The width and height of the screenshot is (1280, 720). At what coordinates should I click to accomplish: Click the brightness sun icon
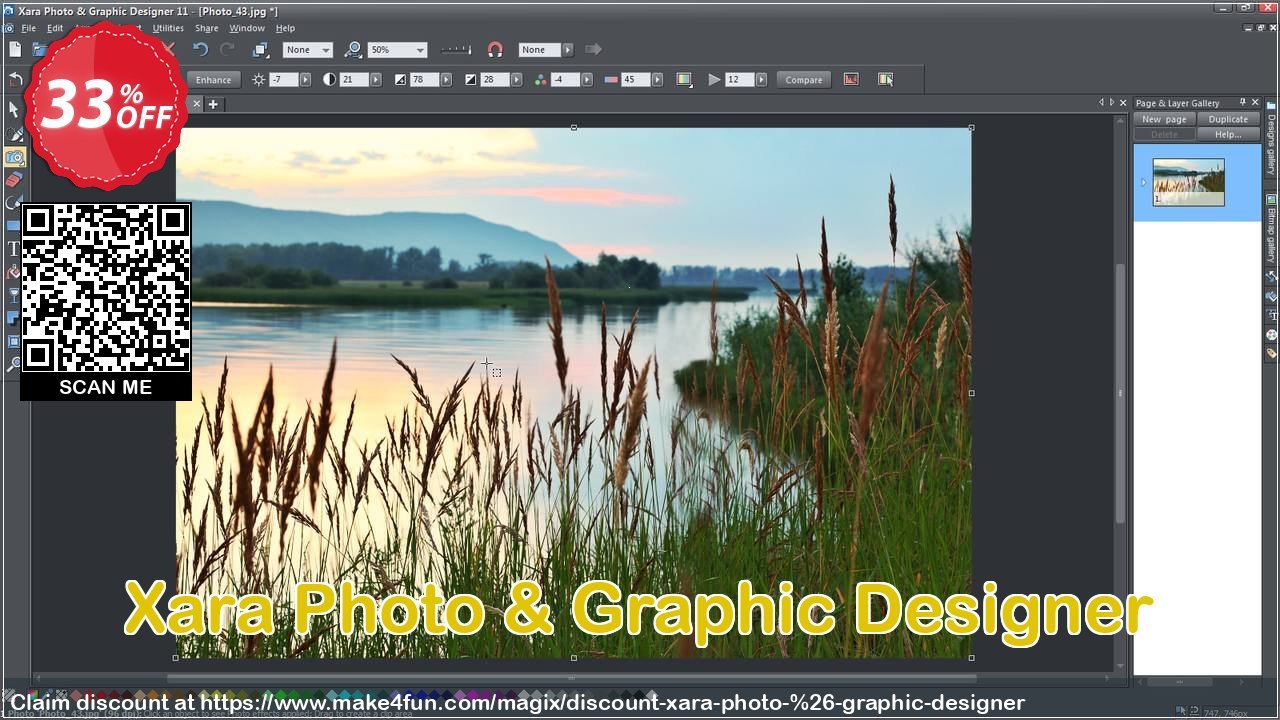click(x=259, y=79)
